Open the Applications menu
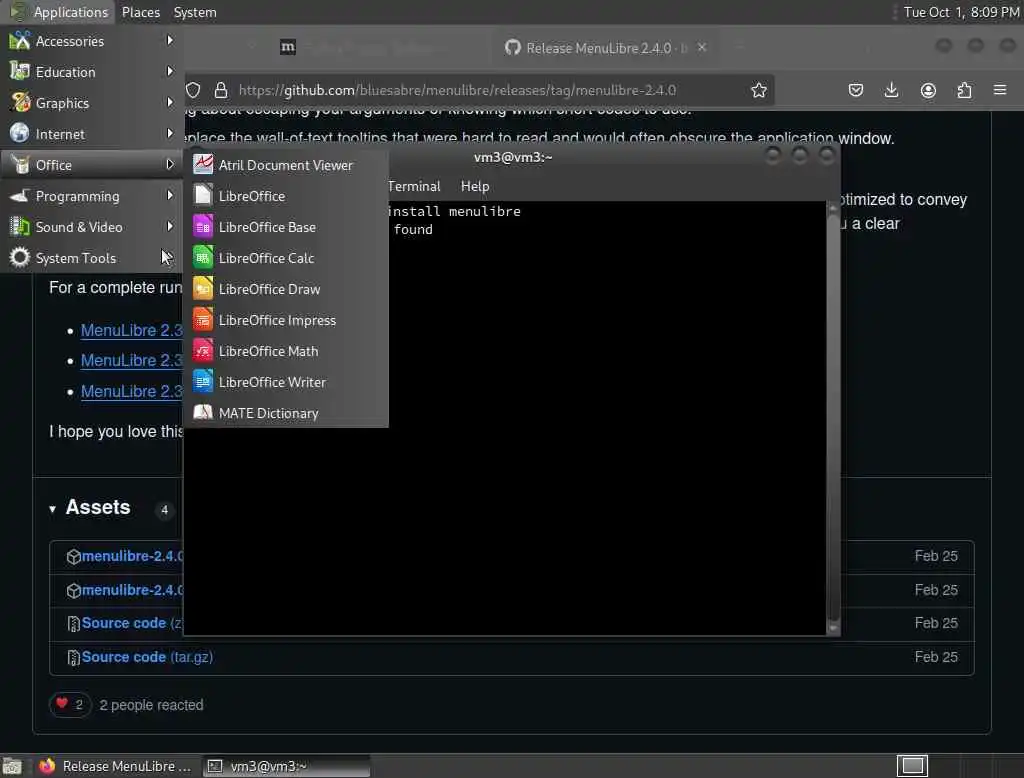This screenshot has width=1024, height=778. click(x=59, y=12)
